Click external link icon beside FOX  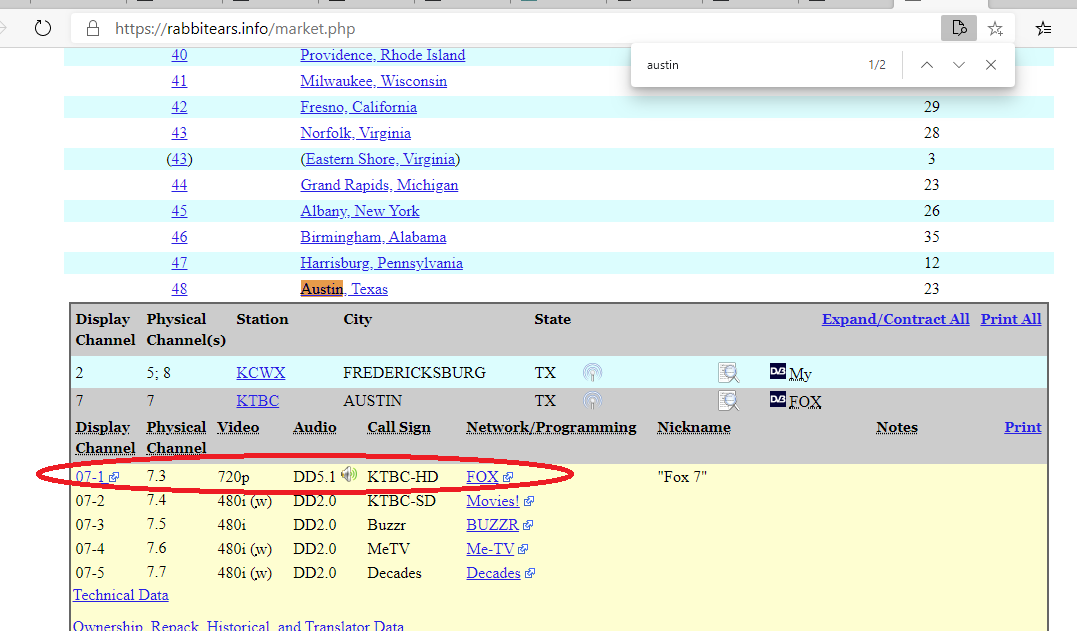click(508, 477)
